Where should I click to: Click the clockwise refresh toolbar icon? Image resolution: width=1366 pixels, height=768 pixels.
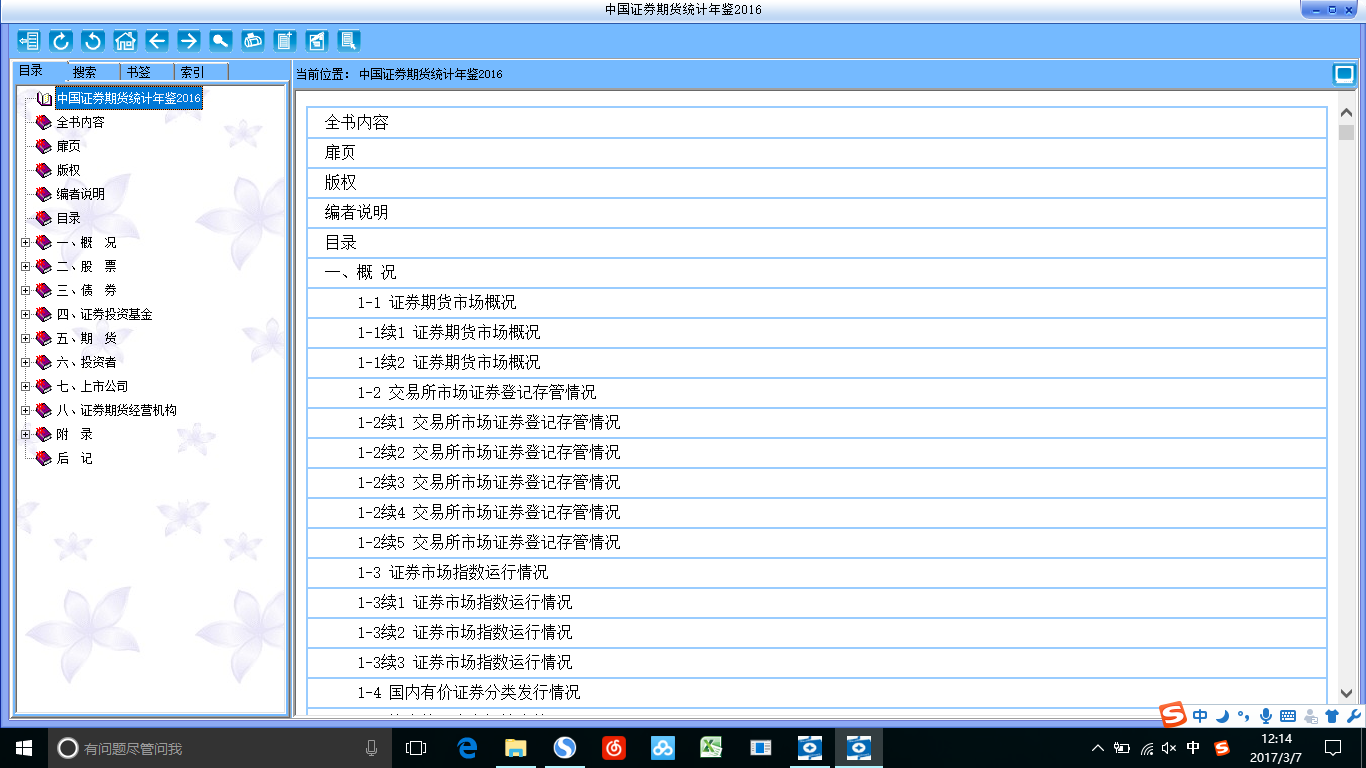point(61,41)
